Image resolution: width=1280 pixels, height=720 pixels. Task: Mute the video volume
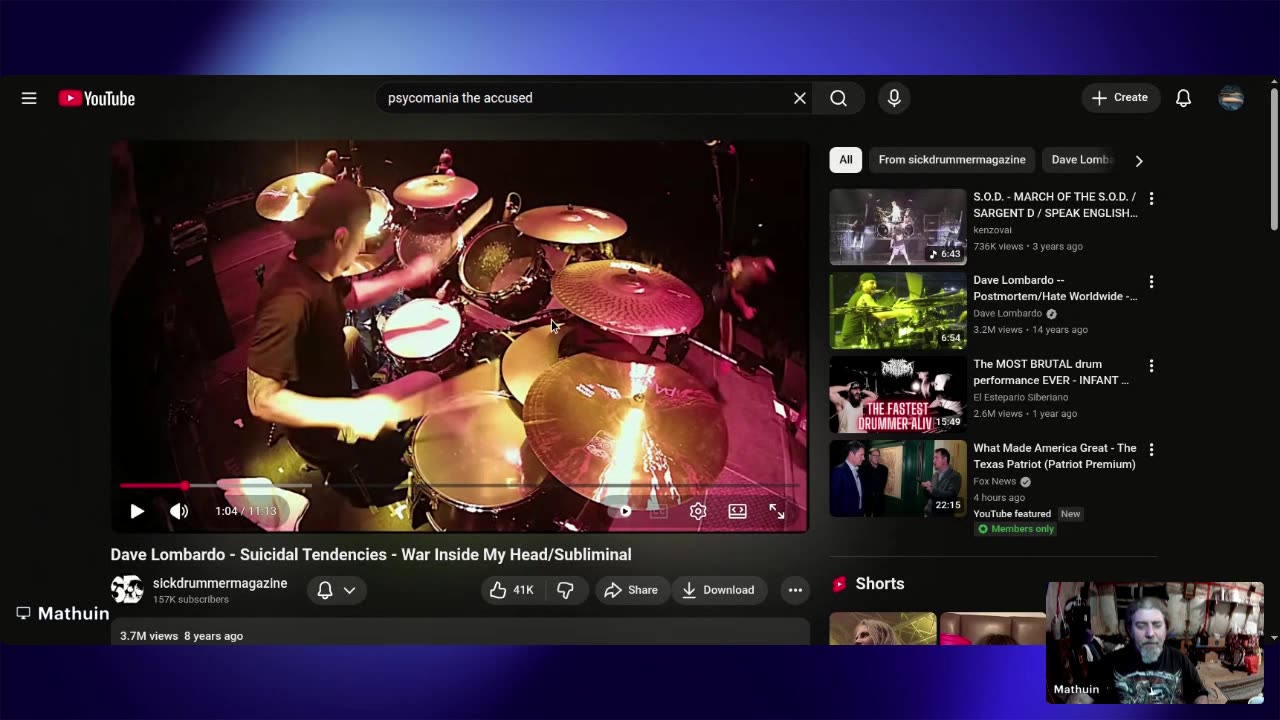[179, 511]
